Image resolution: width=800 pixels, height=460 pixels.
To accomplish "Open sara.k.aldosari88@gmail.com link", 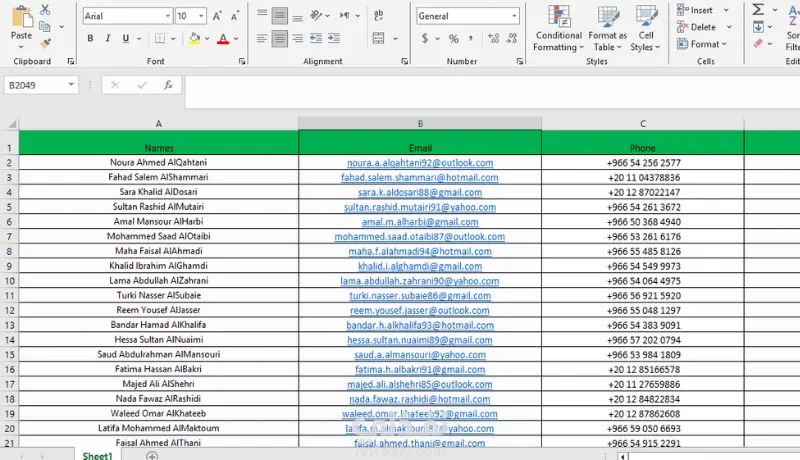I will coord(420,192).
